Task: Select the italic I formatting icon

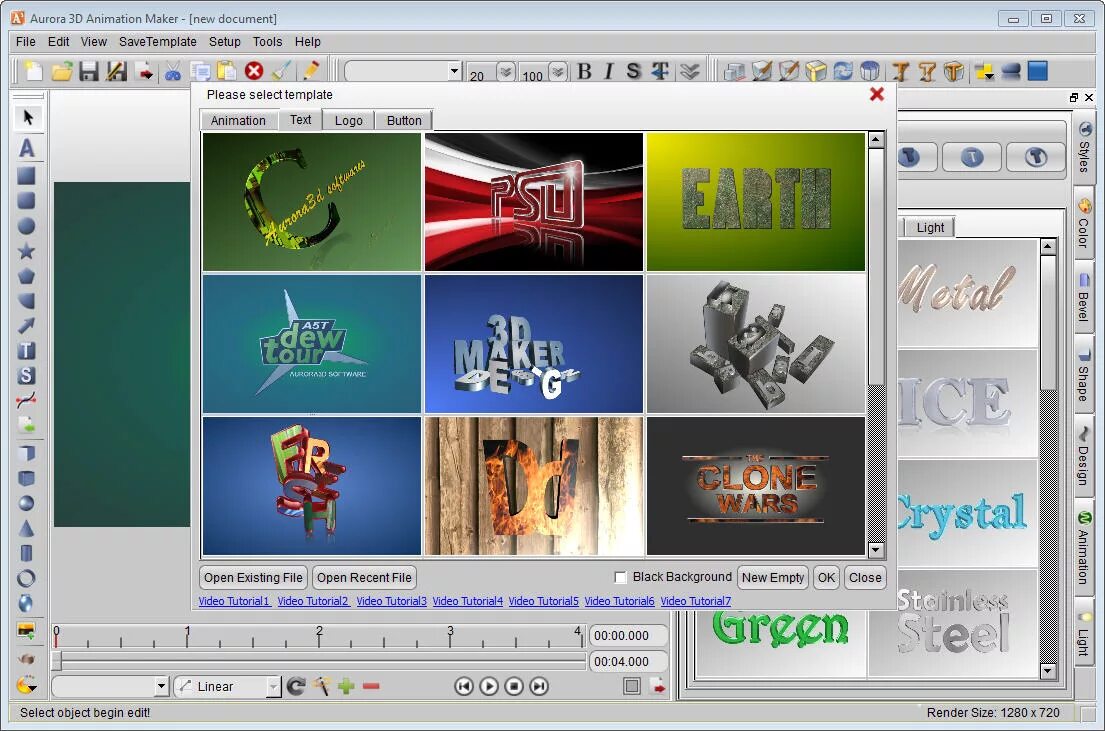Action: click(x=608, y=71)
